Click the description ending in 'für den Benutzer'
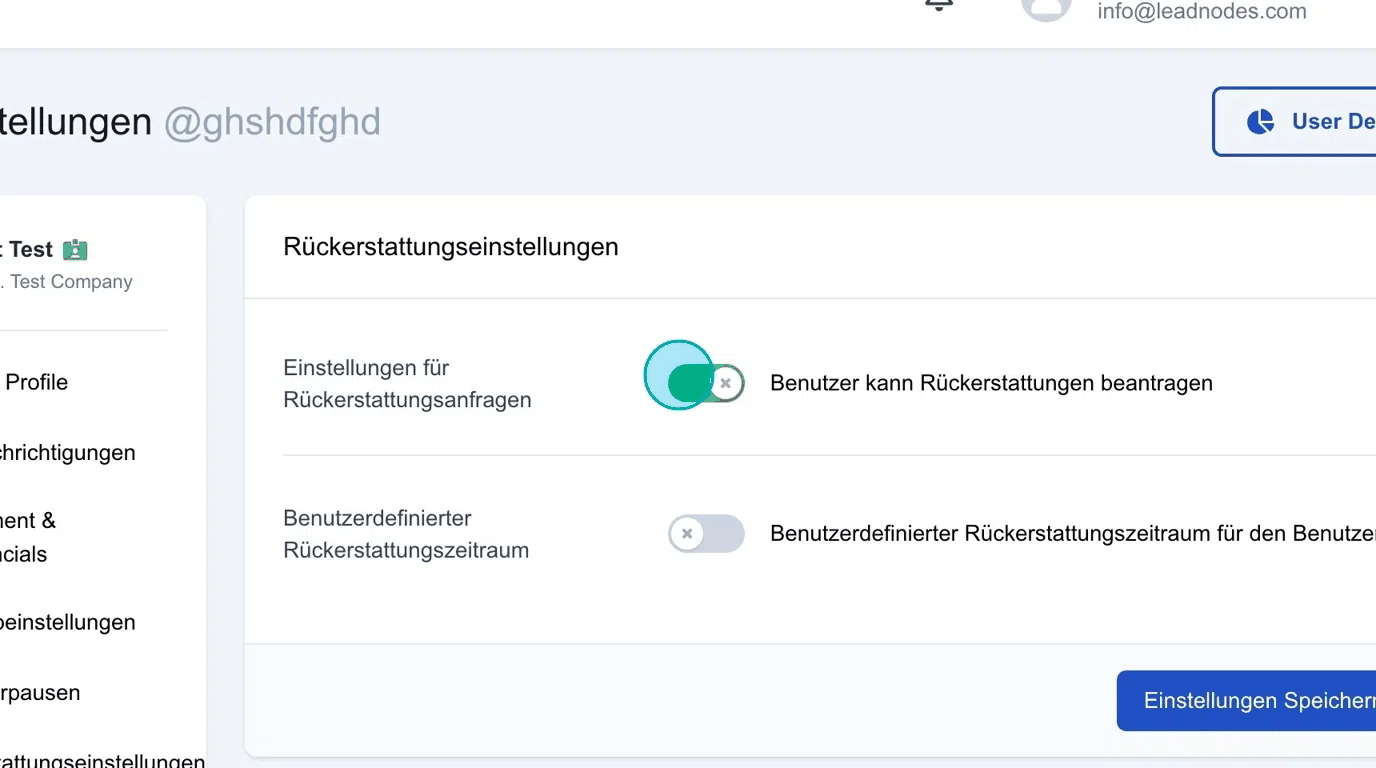The height and width of the screenshot is (768, 1376). pos(1073,534)
